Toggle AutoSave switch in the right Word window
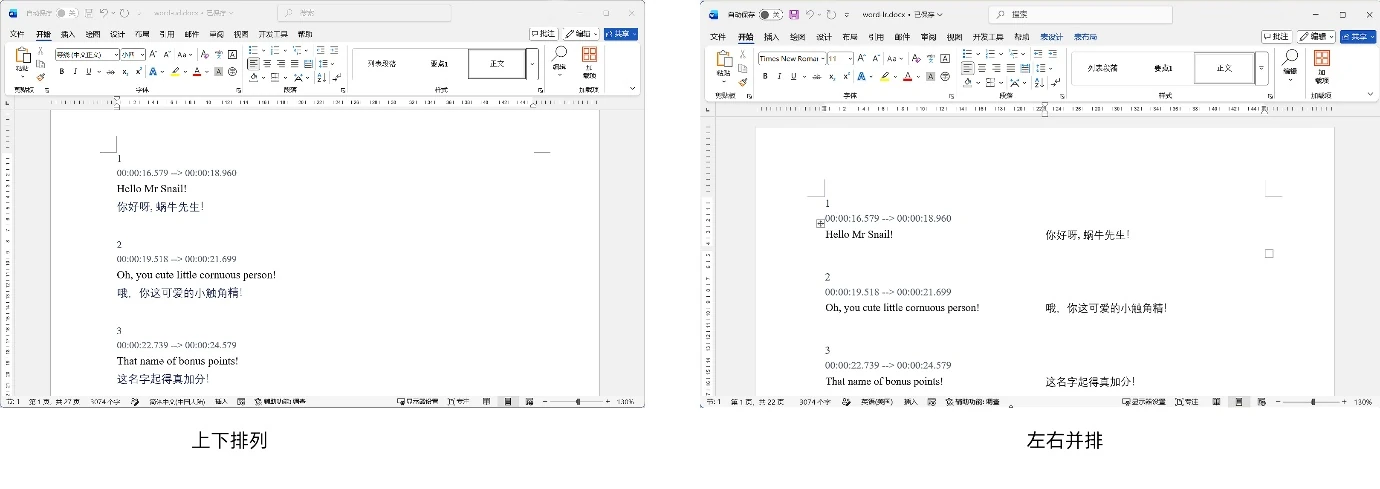The image size is (1380, 489). tap(770, 15)
